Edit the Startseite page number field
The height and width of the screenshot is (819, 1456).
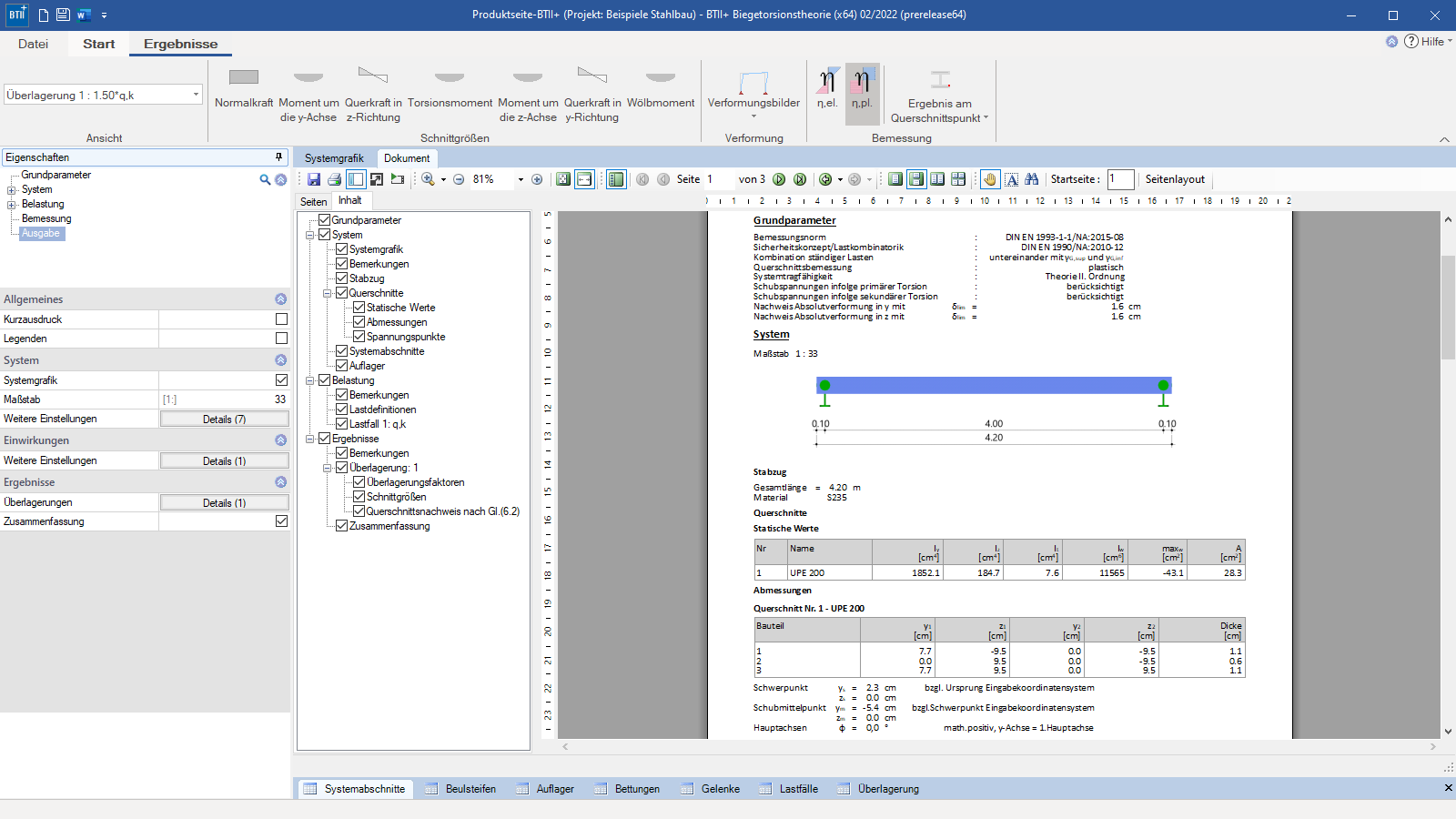[x=1121, y=179]
